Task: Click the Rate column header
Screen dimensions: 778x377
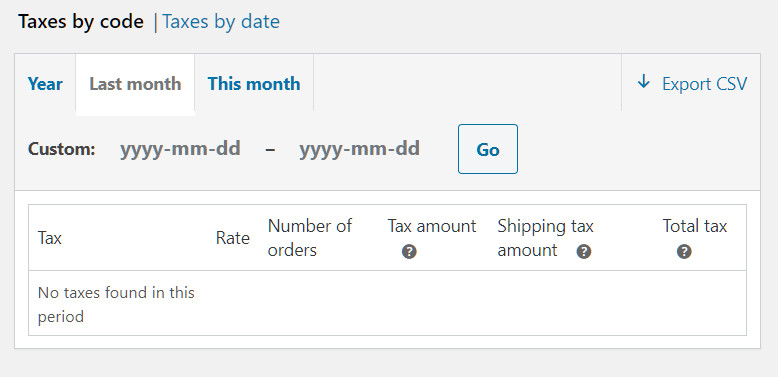Action: 233,238
